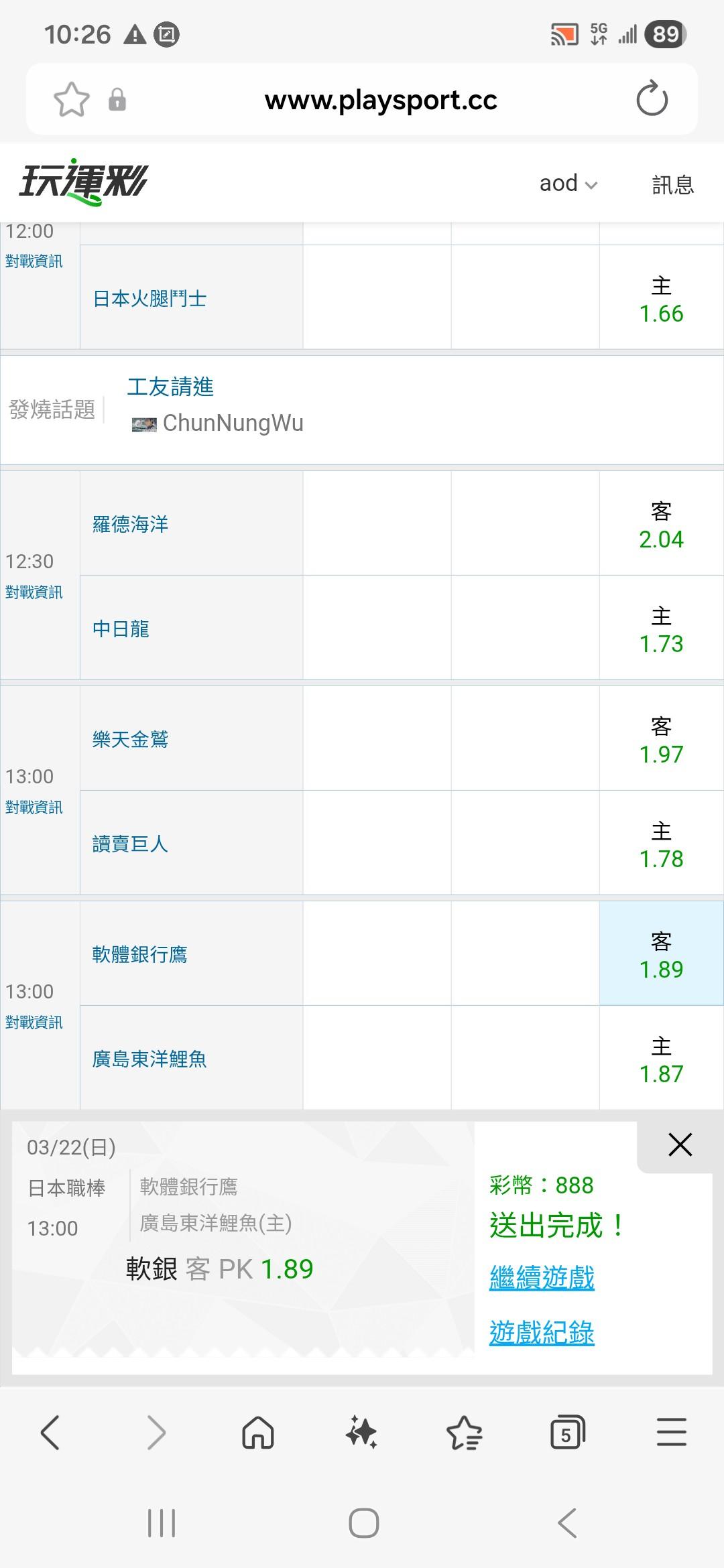Go back using browser back arrow
The width and height of the screenshot is (724, 1568).
pyautogui.click(x=51, y=1433)
